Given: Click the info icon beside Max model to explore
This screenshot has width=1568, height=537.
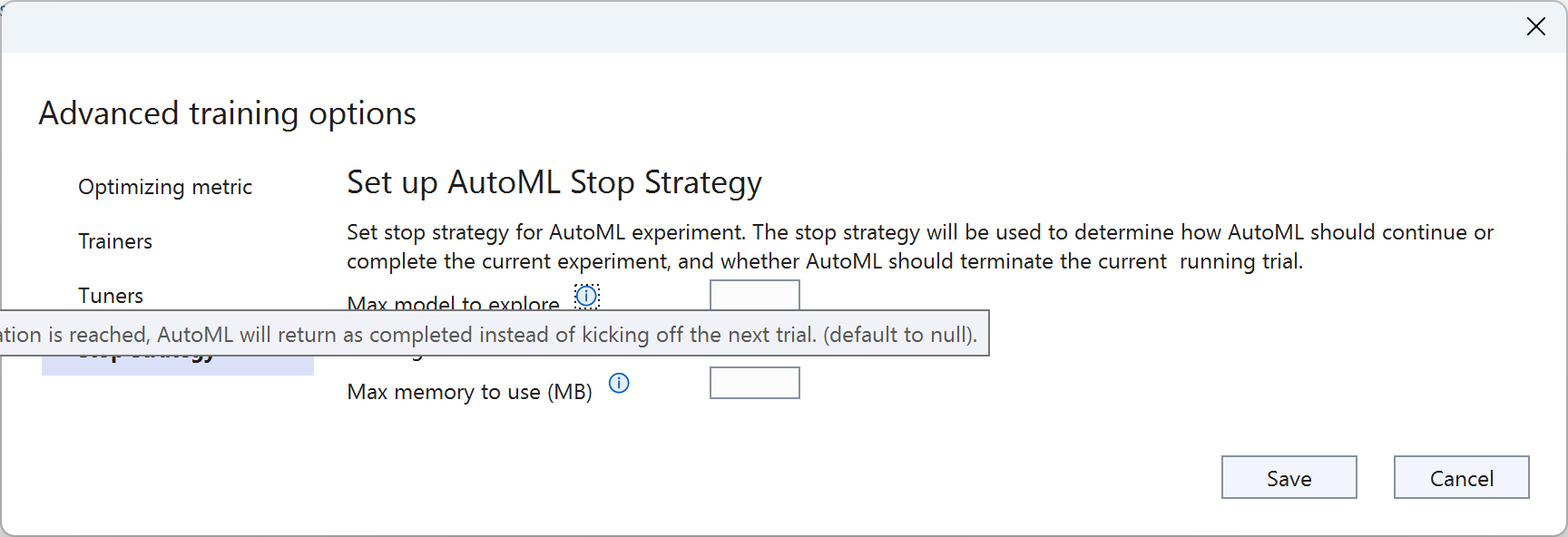Looking at the screenshot, I should coord(585,297).
